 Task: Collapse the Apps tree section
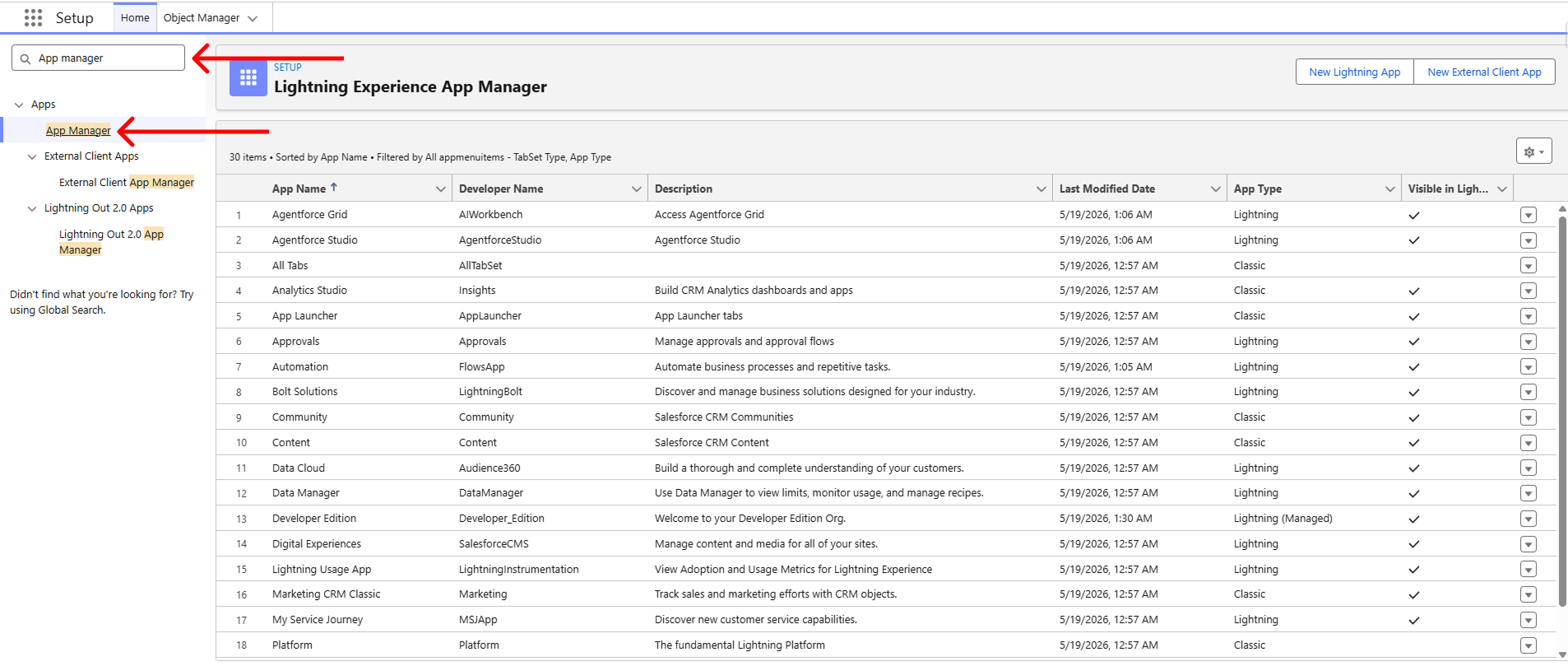[19, 105]
